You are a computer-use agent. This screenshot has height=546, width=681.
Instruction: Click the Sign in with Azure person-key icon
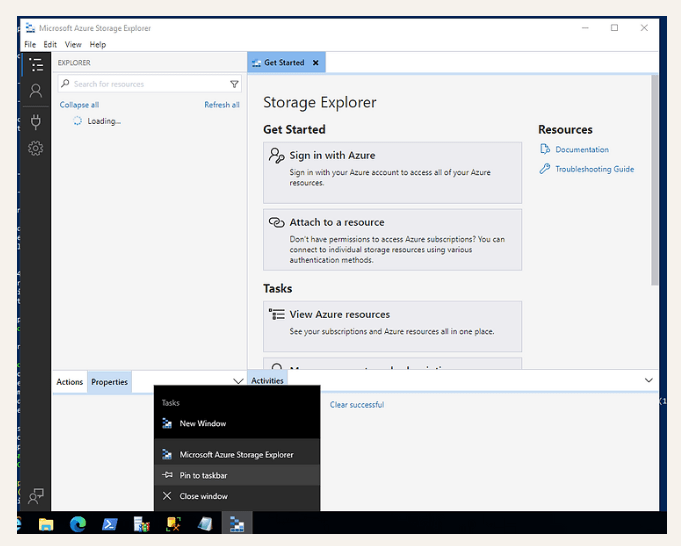[276, 156]
